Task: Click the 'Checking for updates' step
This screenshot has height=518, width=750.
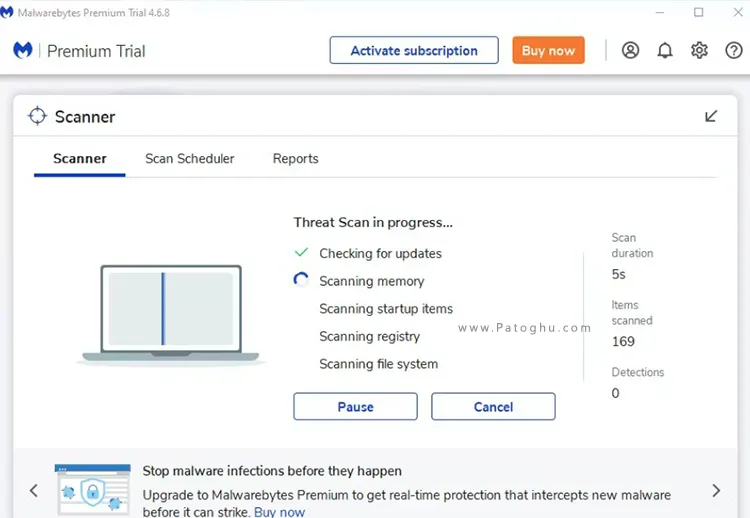Action: coord(380,253)
